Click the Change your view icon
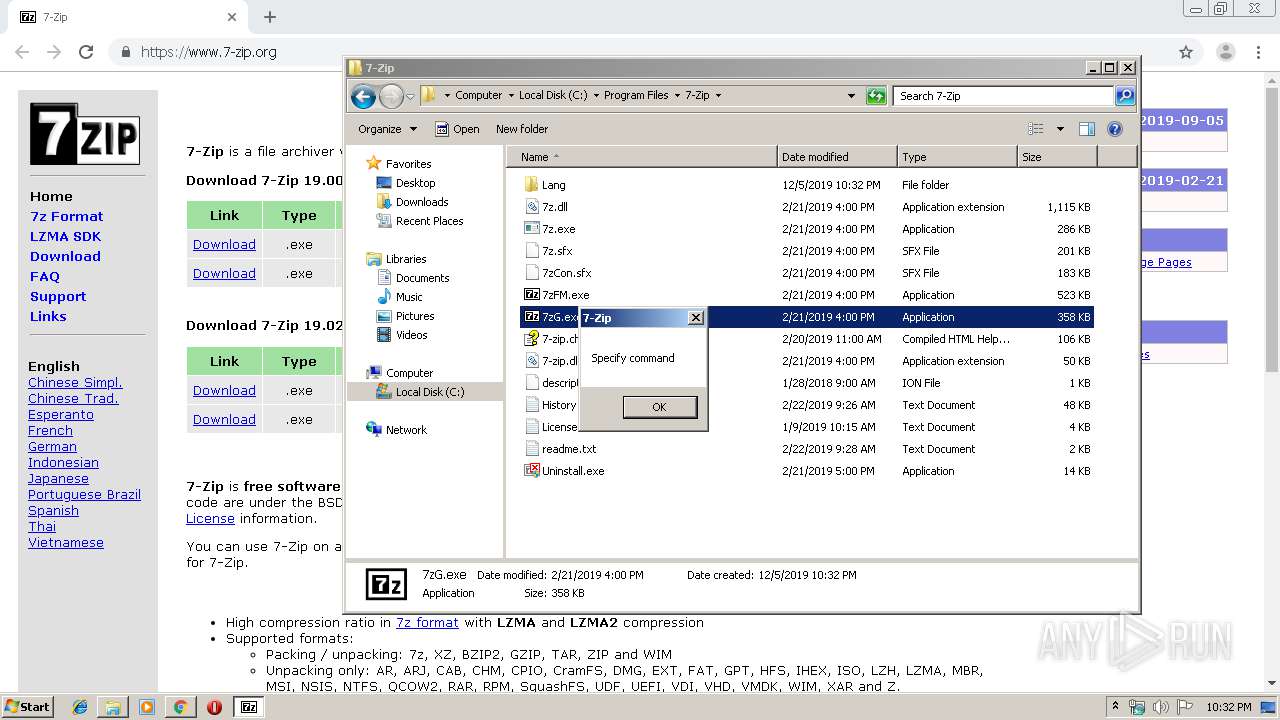The image size is (1280, 720). [x=1036, y=129]
